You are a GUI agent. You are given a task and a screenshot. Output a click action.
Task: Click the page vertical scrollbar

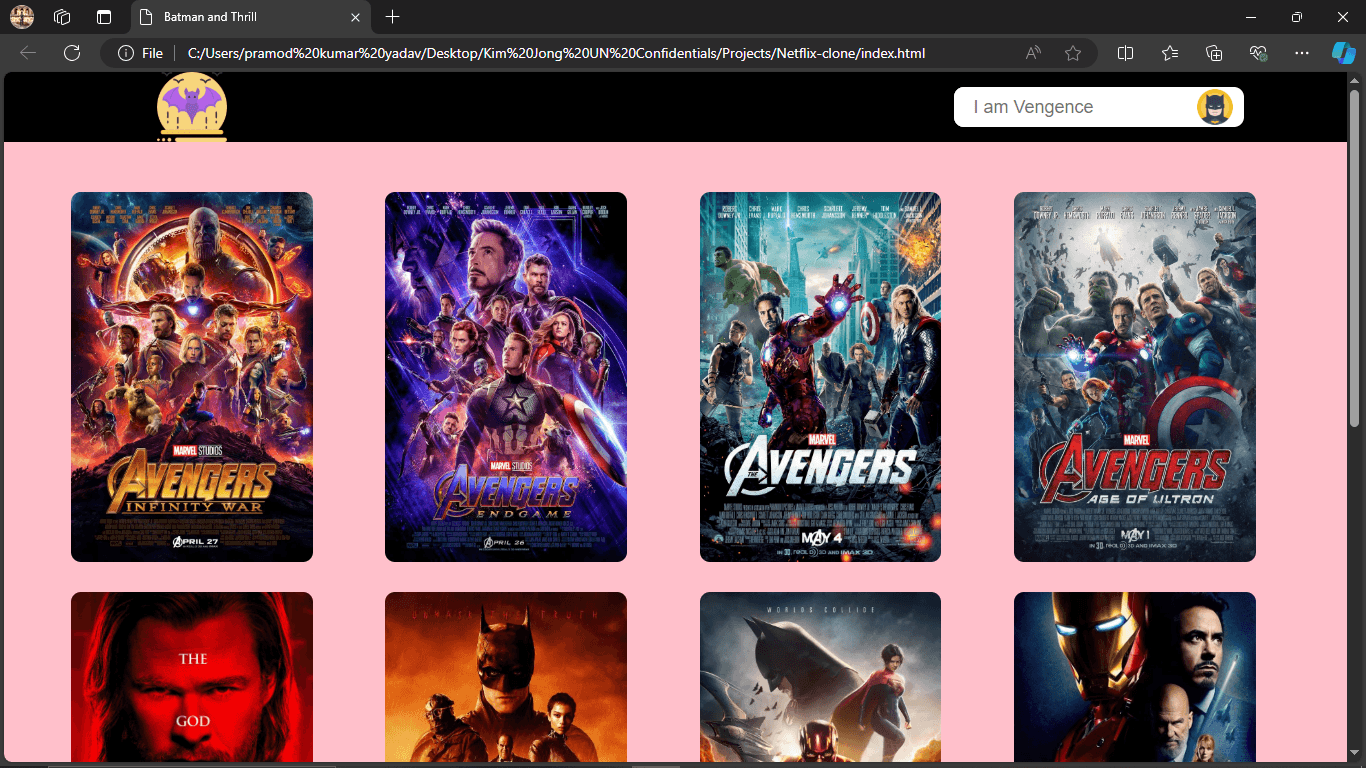click(x=1355, y=258)
